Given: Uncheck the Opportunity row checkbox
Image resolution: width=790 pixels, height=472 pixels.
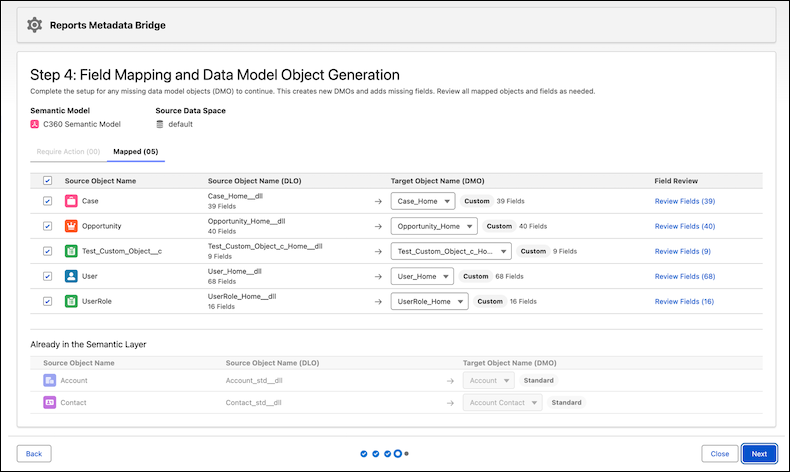Looking at the screenshot, I should point(47,226).
